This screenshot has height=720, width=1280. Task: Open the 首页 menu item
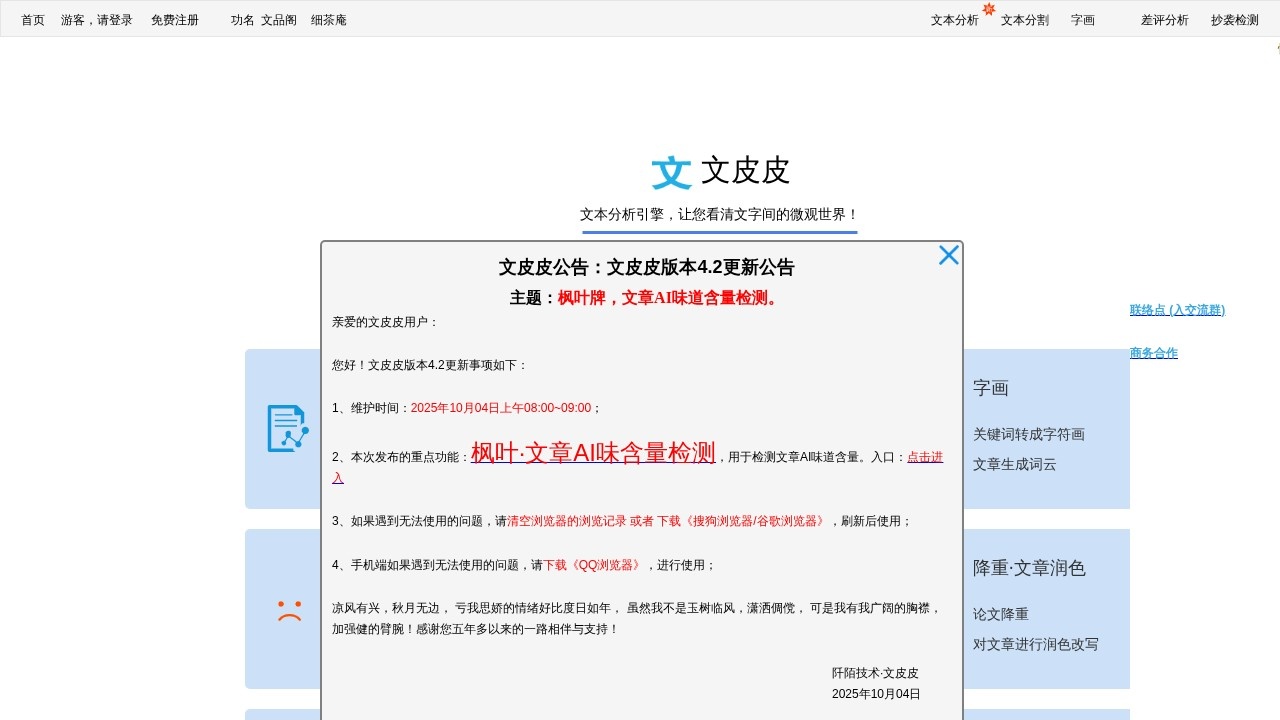pos(31,19)
